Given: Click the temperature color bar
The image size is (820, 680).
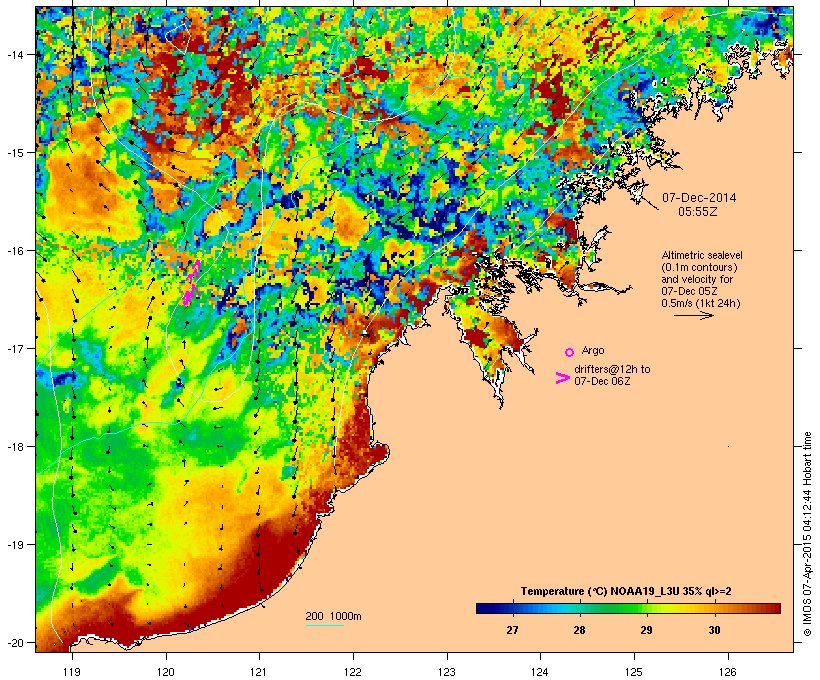Looking at the screenshot, I should pos(628,608).
